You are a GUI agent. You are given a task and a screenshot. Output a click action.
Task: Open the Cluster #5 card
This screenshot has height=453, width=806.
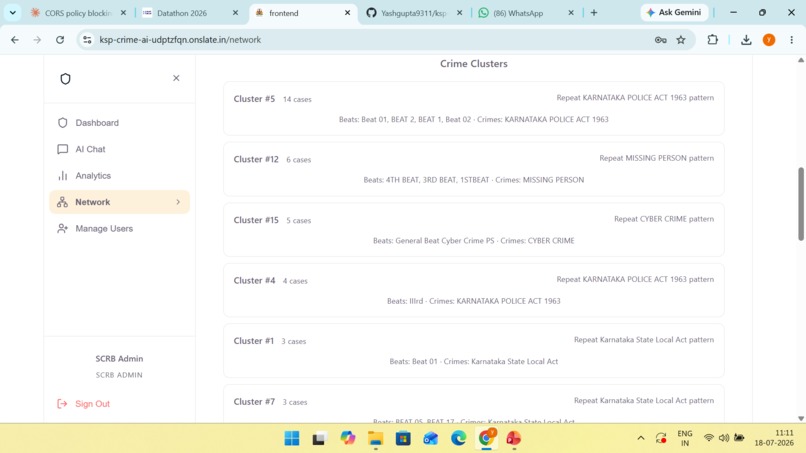tap(473, 108)
